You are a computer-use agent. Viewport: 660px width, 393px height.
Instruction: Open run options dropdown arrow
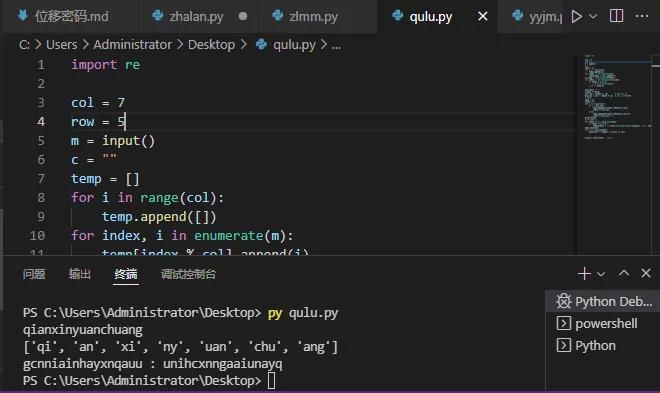pos(593,16)
